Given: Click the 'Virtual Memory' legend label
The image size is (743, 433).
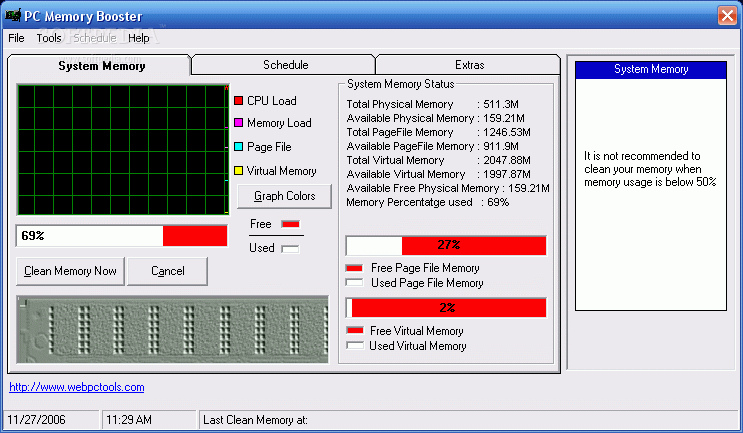Looking at the screenshot, I should click(281, 171).
